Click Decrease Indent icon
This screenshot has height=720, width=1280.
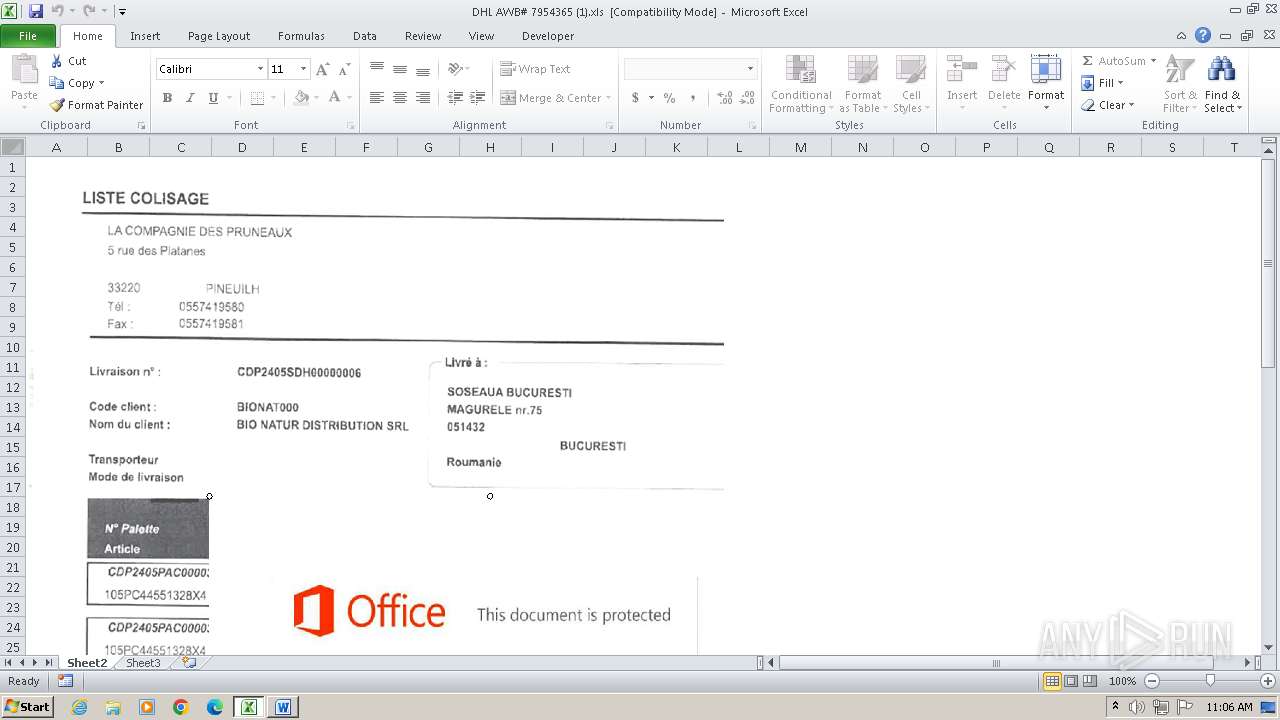click(455, 98)
